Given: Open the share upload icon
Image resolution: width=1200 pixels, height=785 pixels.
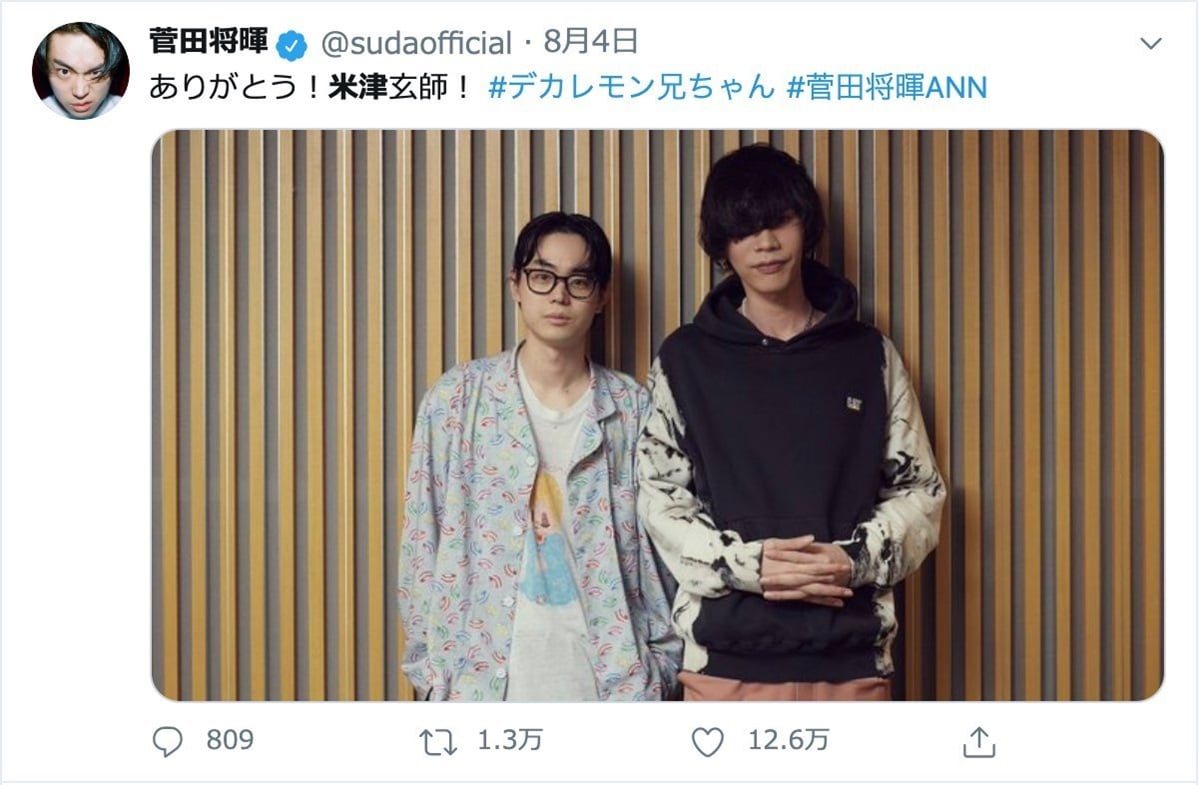Looking at the screenshot, I should [979, 741].
